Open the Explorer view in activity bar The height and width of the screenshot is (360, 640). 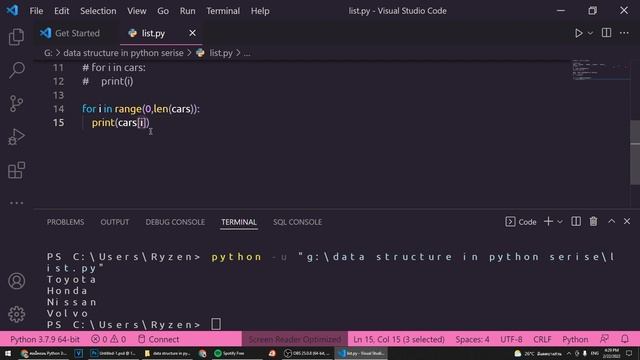(16, 37)
